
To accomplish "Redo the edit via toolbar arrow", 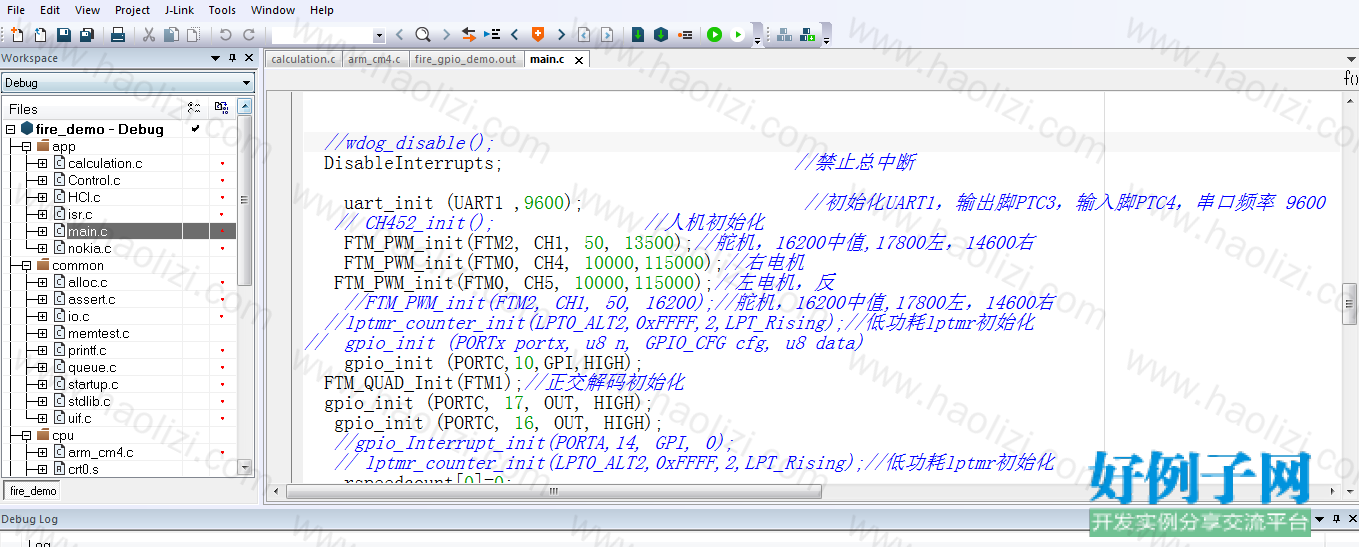I will 248,35.
